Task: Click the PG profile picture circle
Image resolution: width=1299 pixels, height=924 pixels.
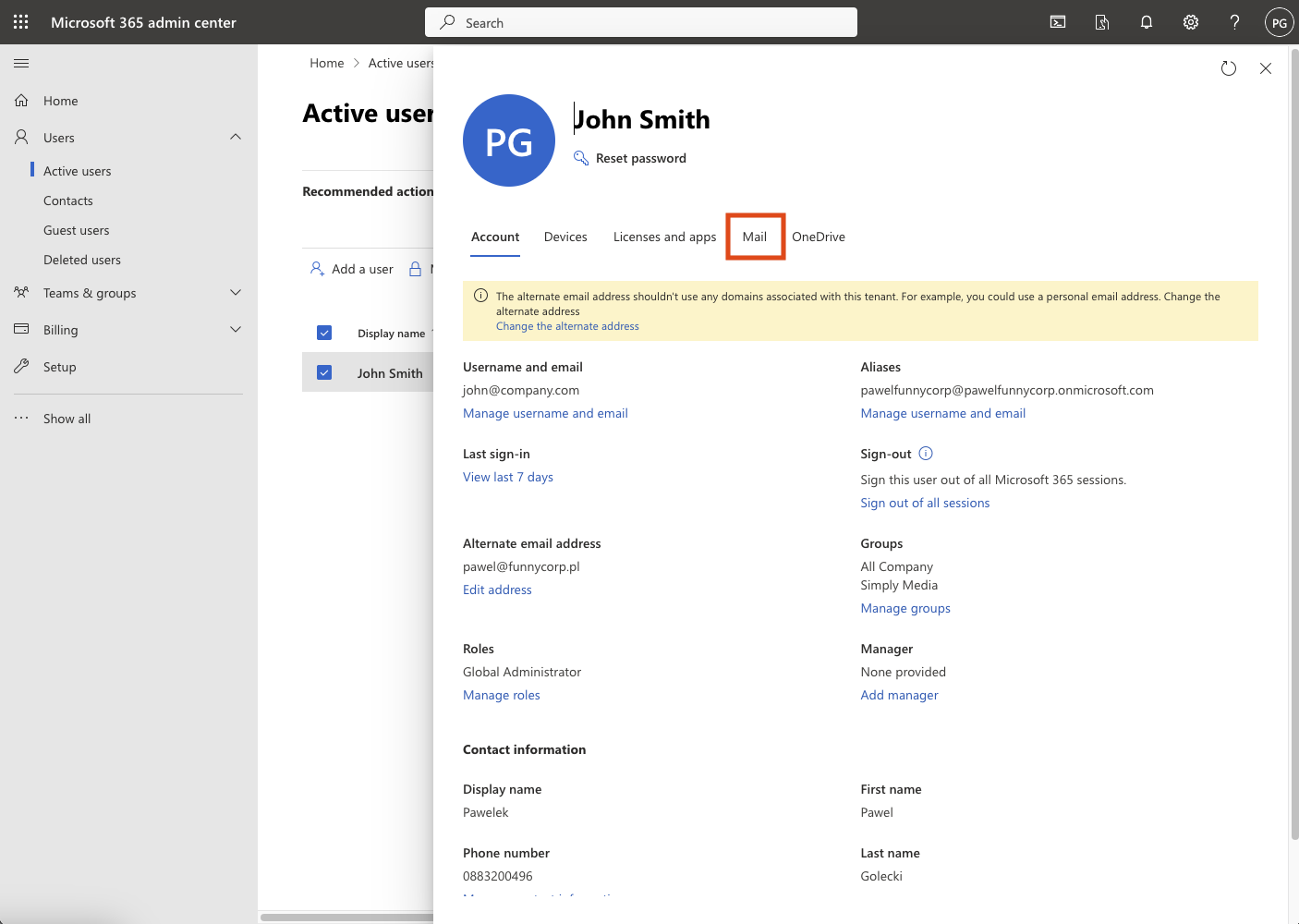Action: click(509, 140)
